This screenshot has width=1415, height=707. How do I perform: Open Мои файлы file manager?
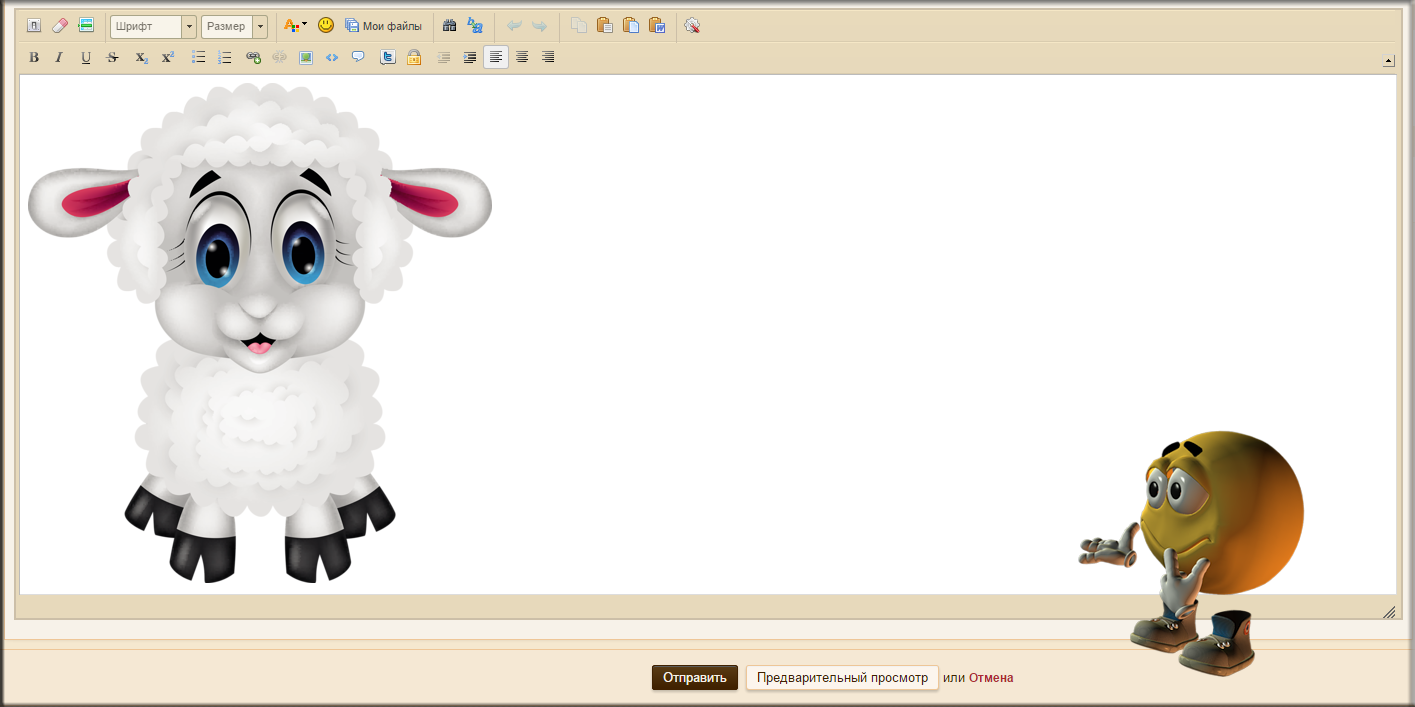point(383,26)
